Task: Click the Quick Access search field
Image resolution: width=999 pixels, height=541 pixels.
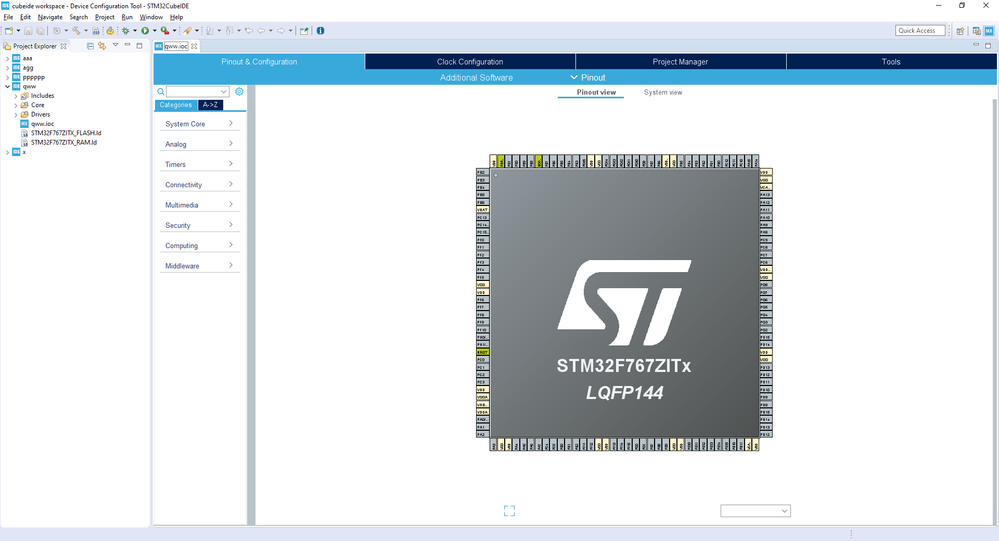Action: [x=920, y=31]
